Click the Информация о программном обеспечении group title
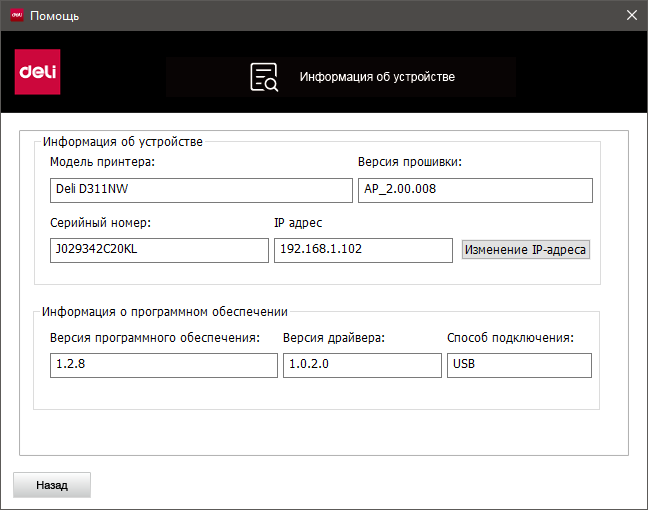 164,312
